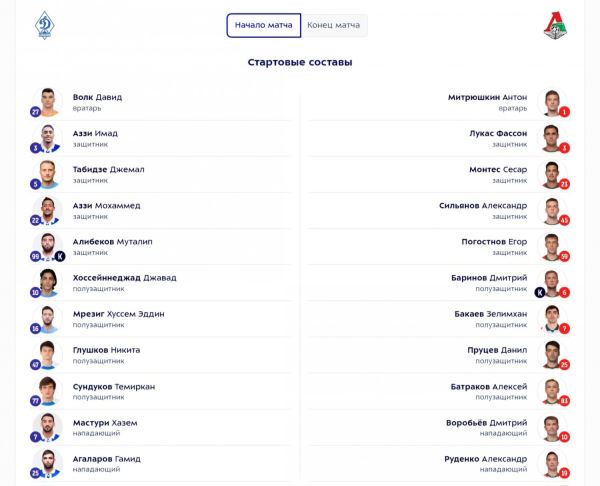Click the Dynamo club logo
600x486 pixels.
coord(44,25)
